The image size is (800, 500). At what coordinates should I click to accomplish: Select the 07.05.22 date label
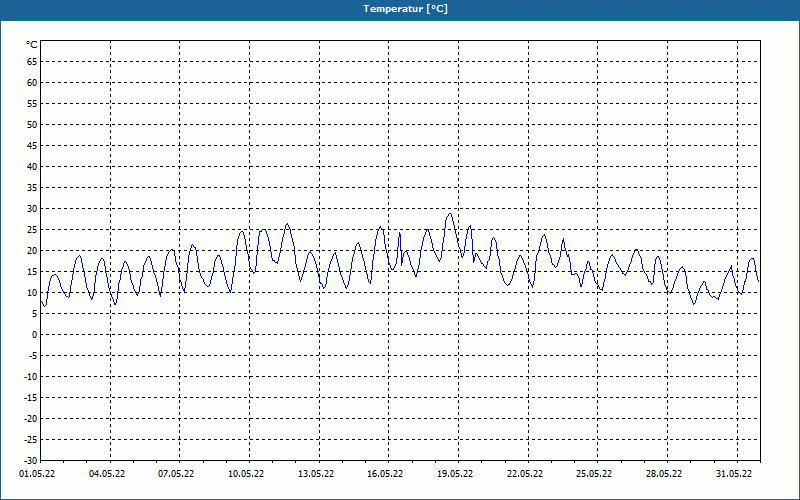[x=176, y=474]
